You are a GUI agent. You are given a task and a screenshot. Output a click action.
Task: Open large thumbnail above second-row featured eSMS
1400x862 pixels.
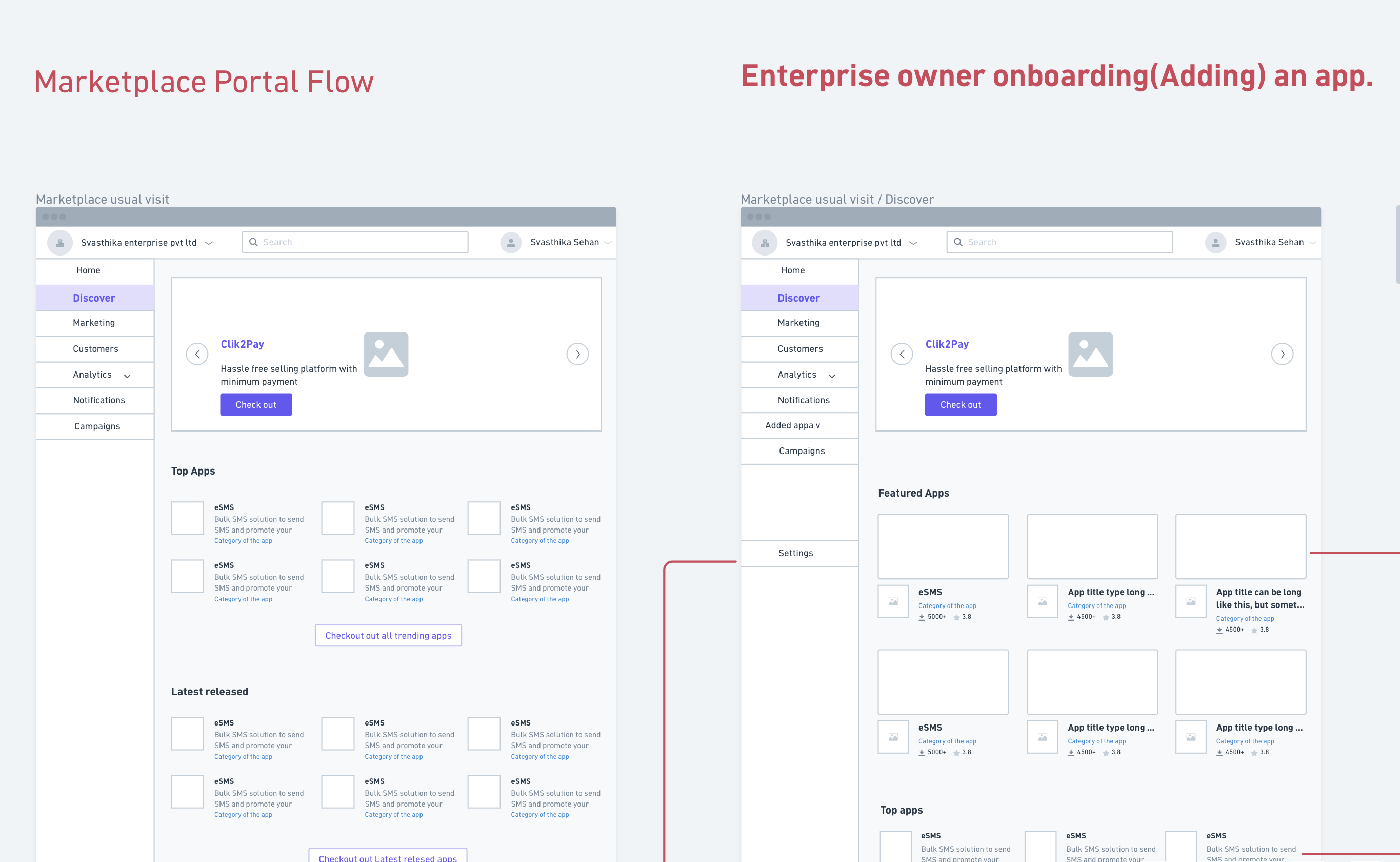click(943, 682)
